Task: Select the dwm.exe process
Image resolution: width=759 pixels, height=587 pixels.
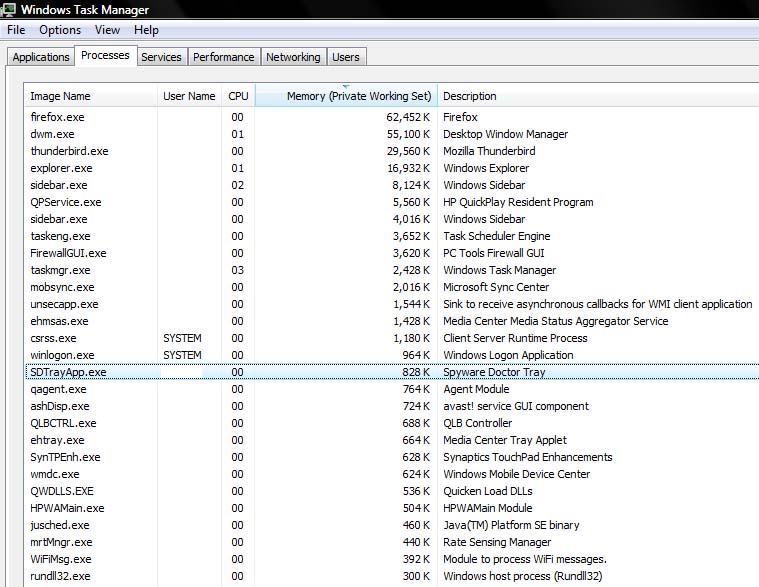Action: tap(392, 134)
